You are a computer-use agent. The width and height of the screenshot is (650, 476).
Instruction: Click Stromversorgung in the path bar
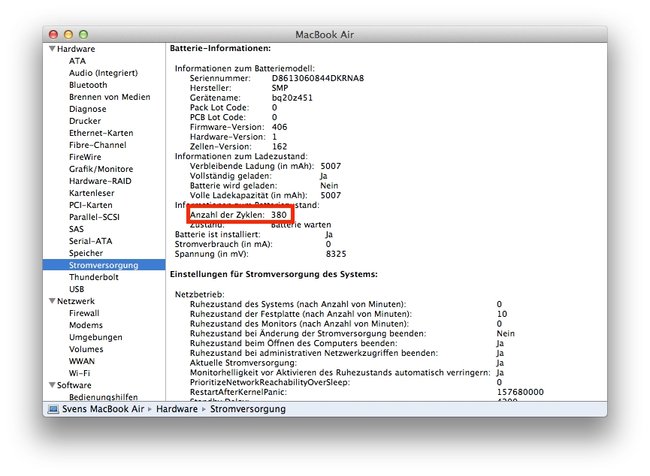click(x=248, y=409)
